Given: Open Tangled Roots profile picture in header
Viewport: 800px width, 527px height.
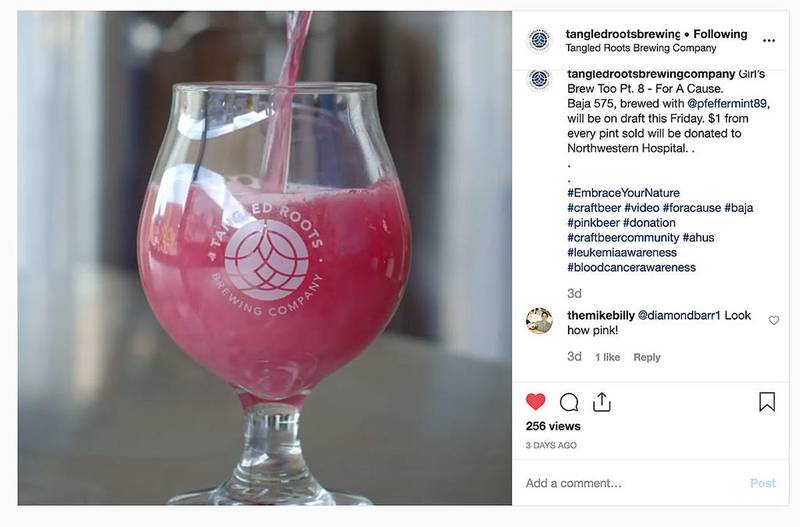Looking at the screenshot, I should click(539, 40).
